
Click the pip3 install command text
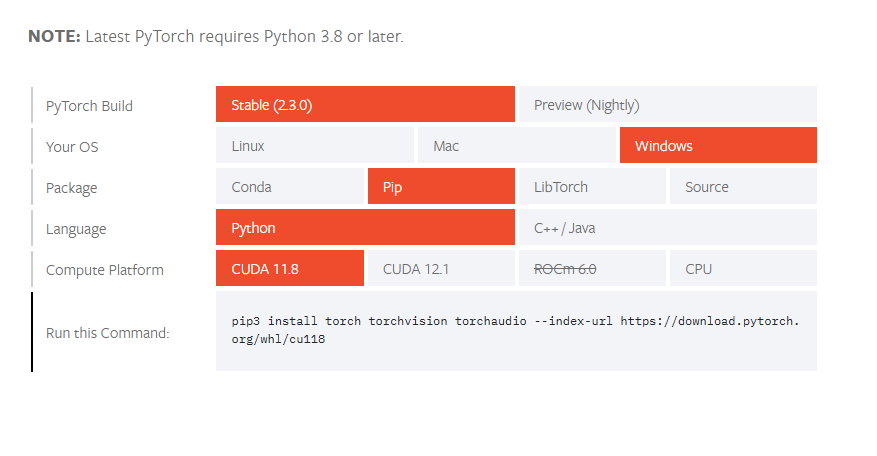(x=516, y=330)
